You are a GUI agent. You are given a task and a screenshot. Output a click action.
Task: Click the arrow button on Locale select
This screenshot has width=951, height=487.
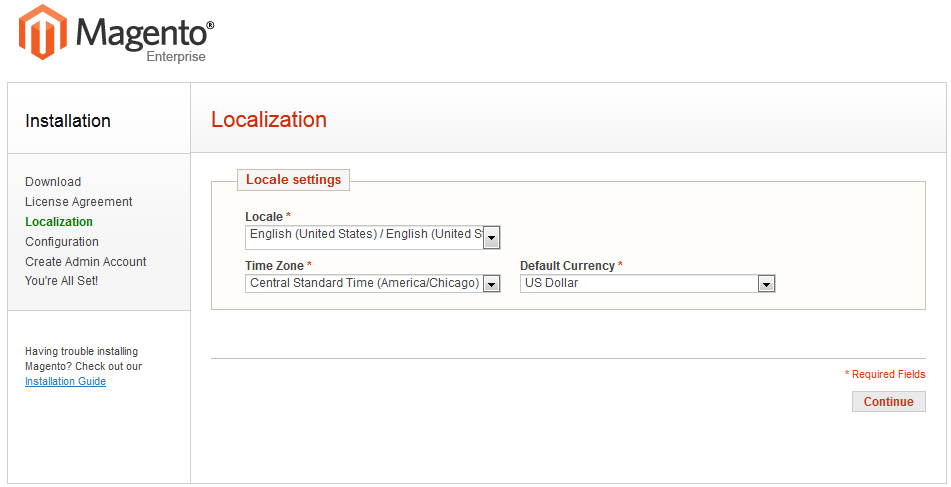[x=491, y=237]
